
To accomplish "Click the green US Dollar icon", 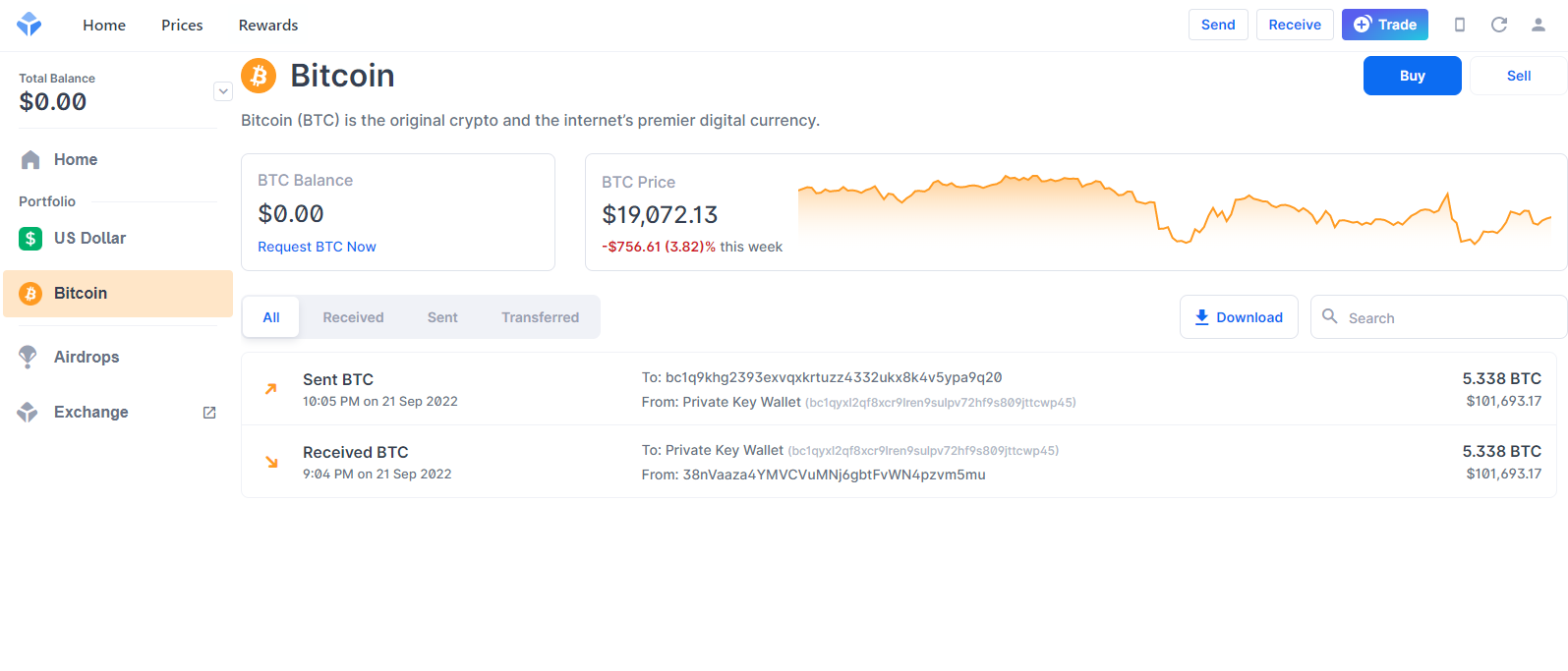I will (x=30, y=238).
